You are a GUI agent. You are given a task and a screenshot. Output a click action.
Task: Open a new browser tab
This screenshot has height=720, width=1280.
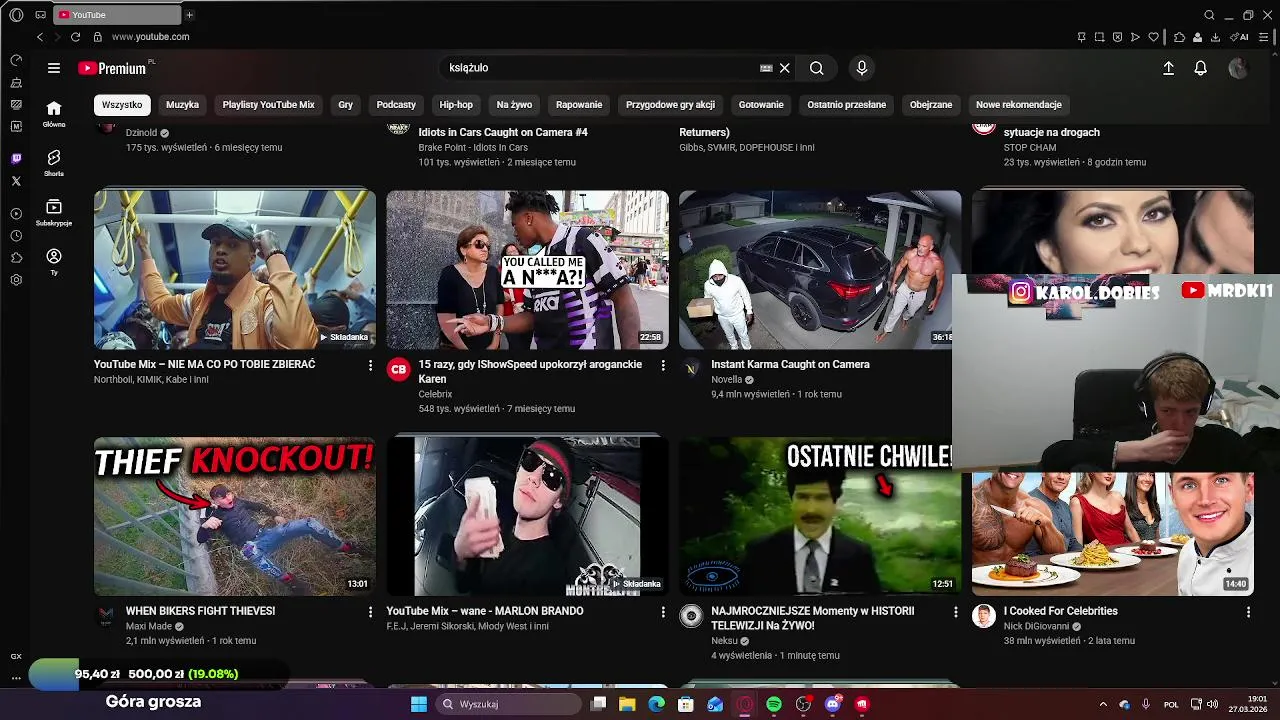click(189, 15)
